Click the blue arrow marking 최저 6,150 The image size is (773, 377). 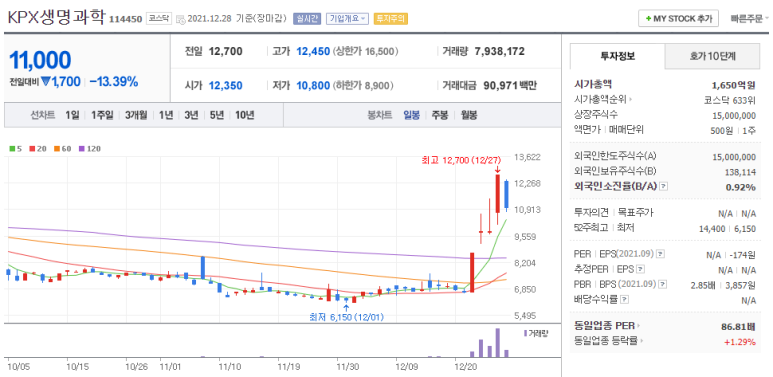[346, 308]
